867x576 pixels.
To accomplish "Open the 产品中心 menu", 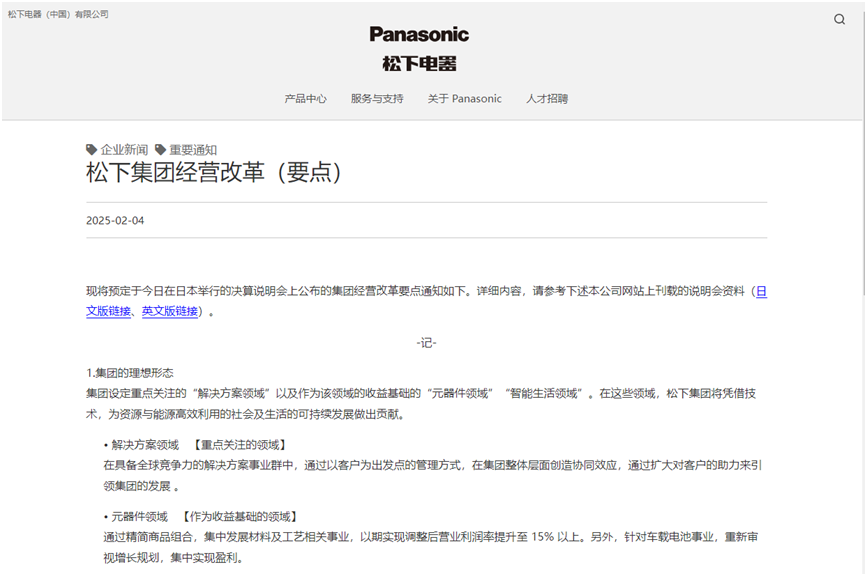I will tap(305, 99).
